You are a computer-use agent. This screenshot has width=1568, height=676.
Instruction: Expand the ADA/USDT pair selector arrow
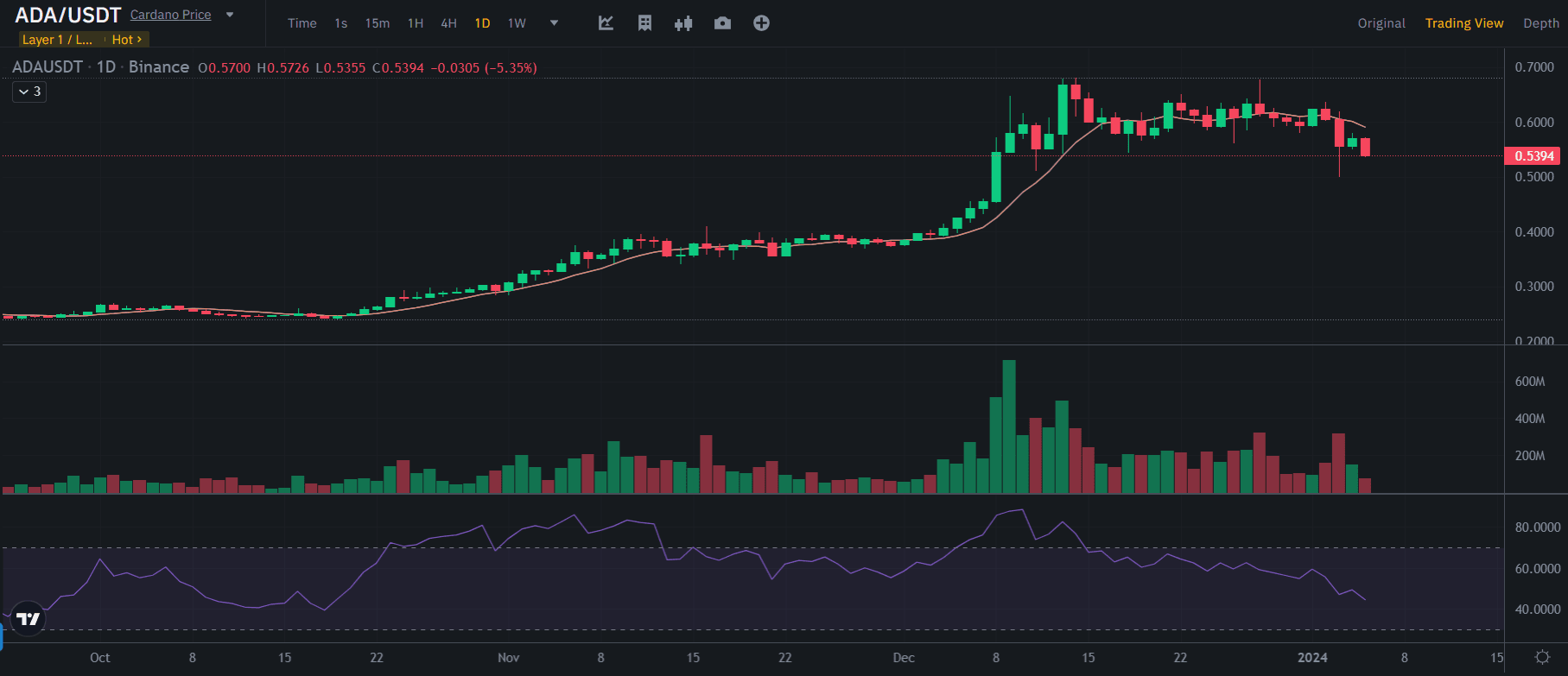230,15
